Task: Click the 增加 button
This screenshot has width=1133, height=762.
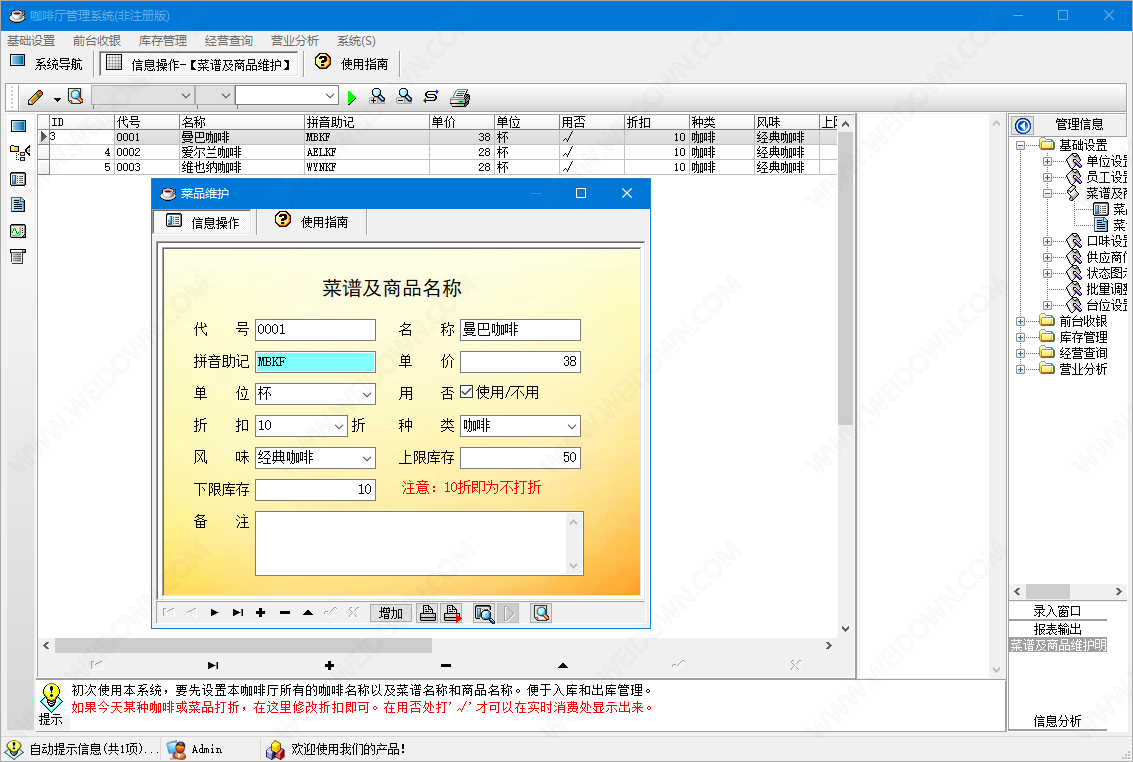Action: [x=391, y=613]
